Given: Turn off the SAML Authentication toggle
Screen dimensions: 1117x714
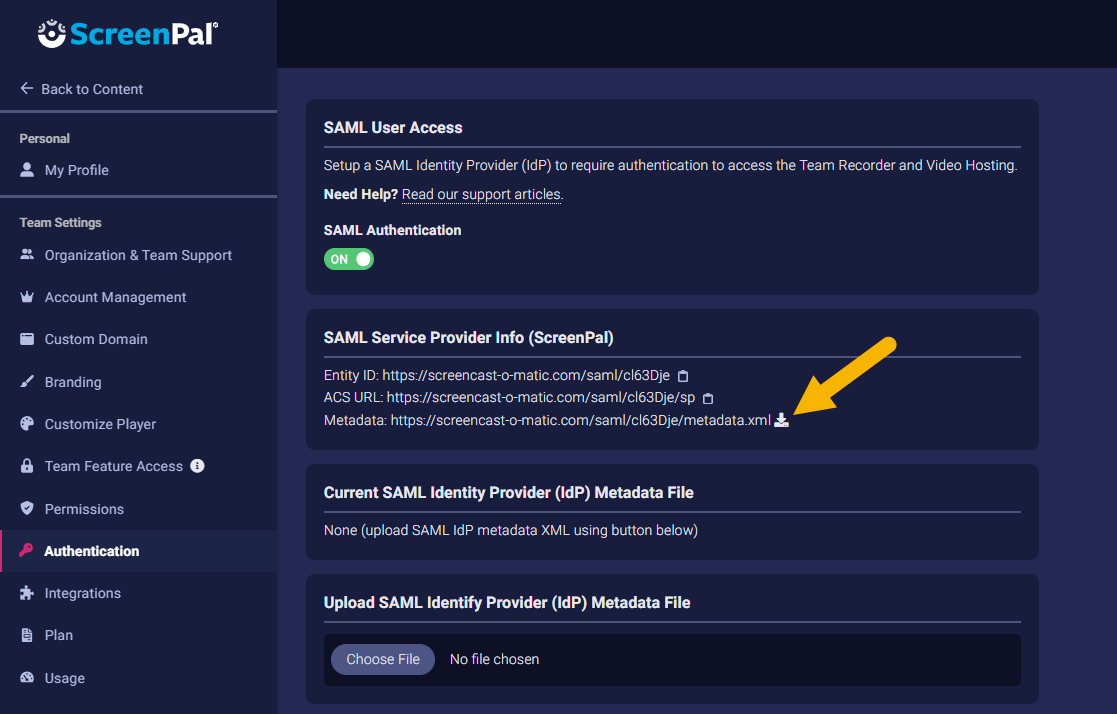Looking at the screenshot, I should click(x=348, y=259).
